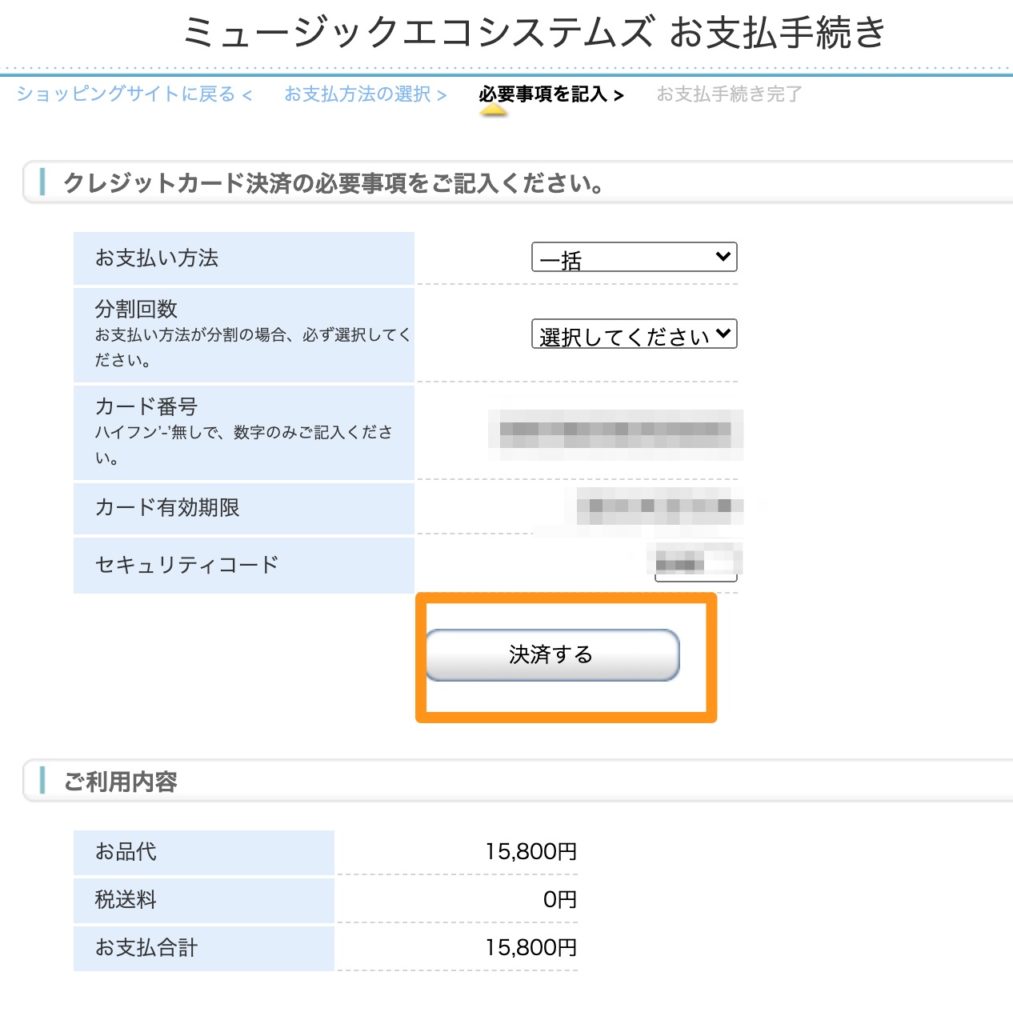The image size is (1013, 1024).
Task: Open the お支払い方法 dropdown showing 一括
Action: click(x=633, y=258)
